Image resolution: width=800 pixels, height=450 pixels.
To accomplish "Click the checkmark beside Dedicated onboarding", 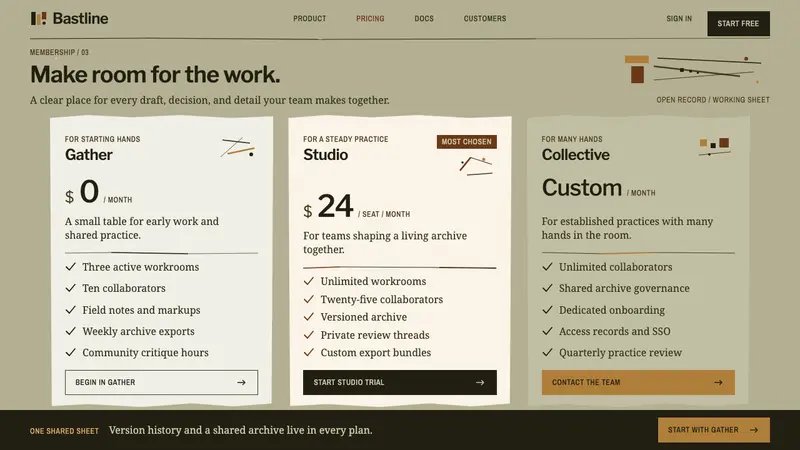I will click(547, 310).
